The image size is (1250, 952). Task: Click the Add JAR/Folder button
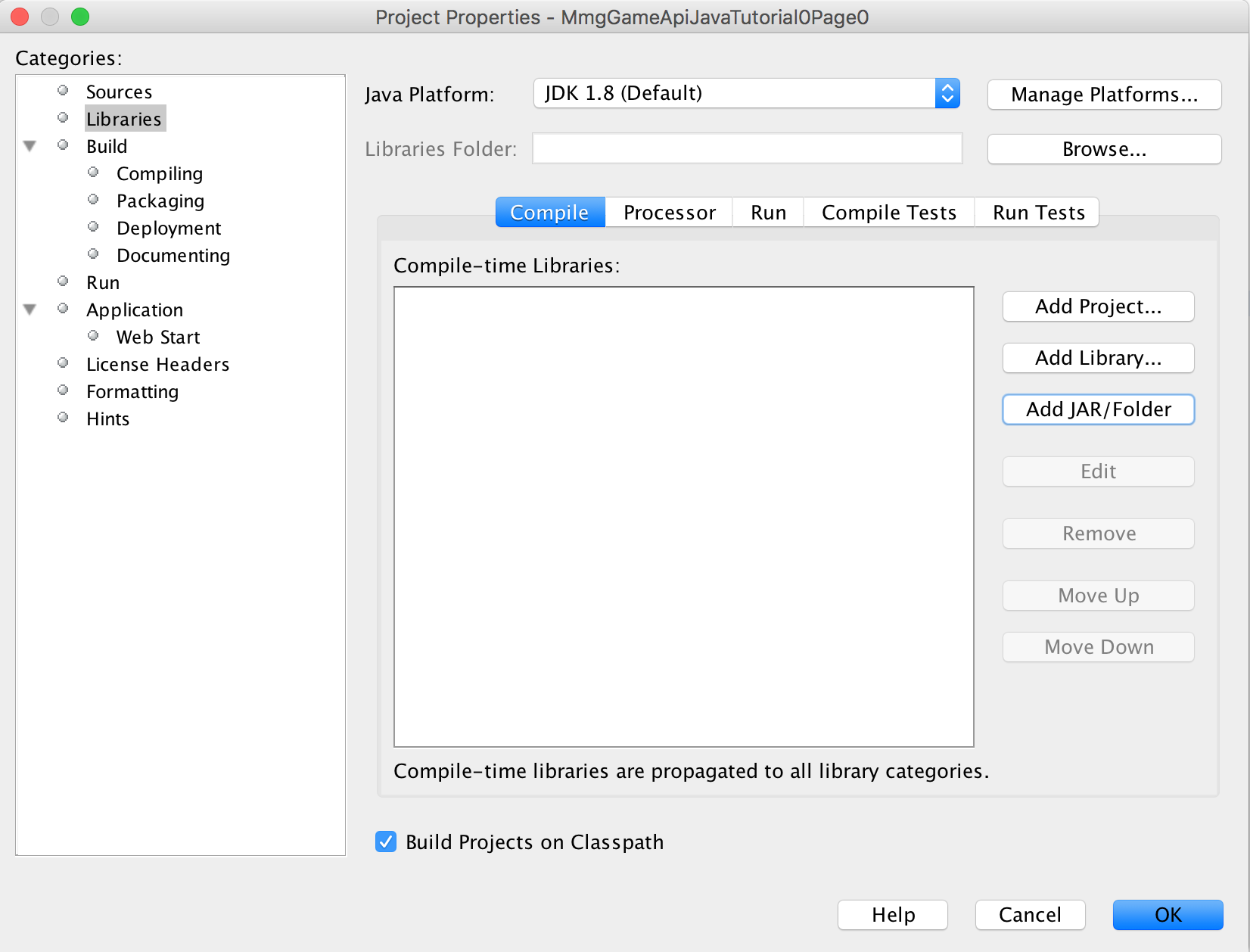1098,409
